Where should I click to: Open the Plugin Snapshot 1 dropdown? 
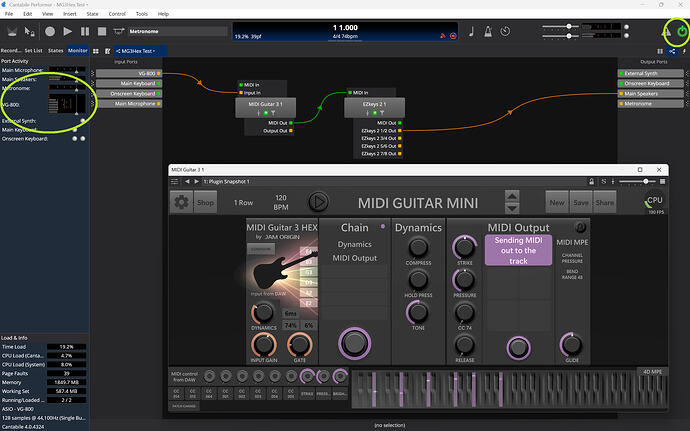click(x=225, y=181)
